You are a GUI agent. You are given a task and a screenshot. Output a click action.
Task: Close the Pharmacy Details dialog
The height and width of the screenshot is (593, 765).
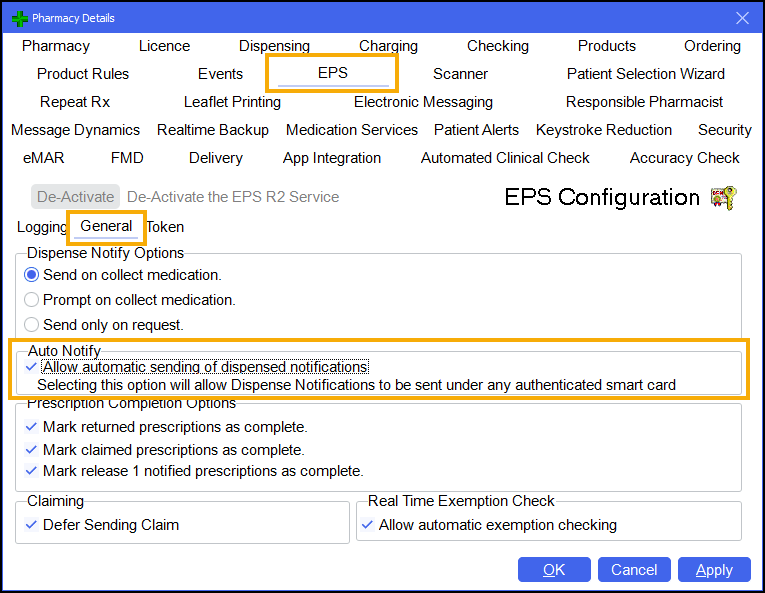point(742,18)
